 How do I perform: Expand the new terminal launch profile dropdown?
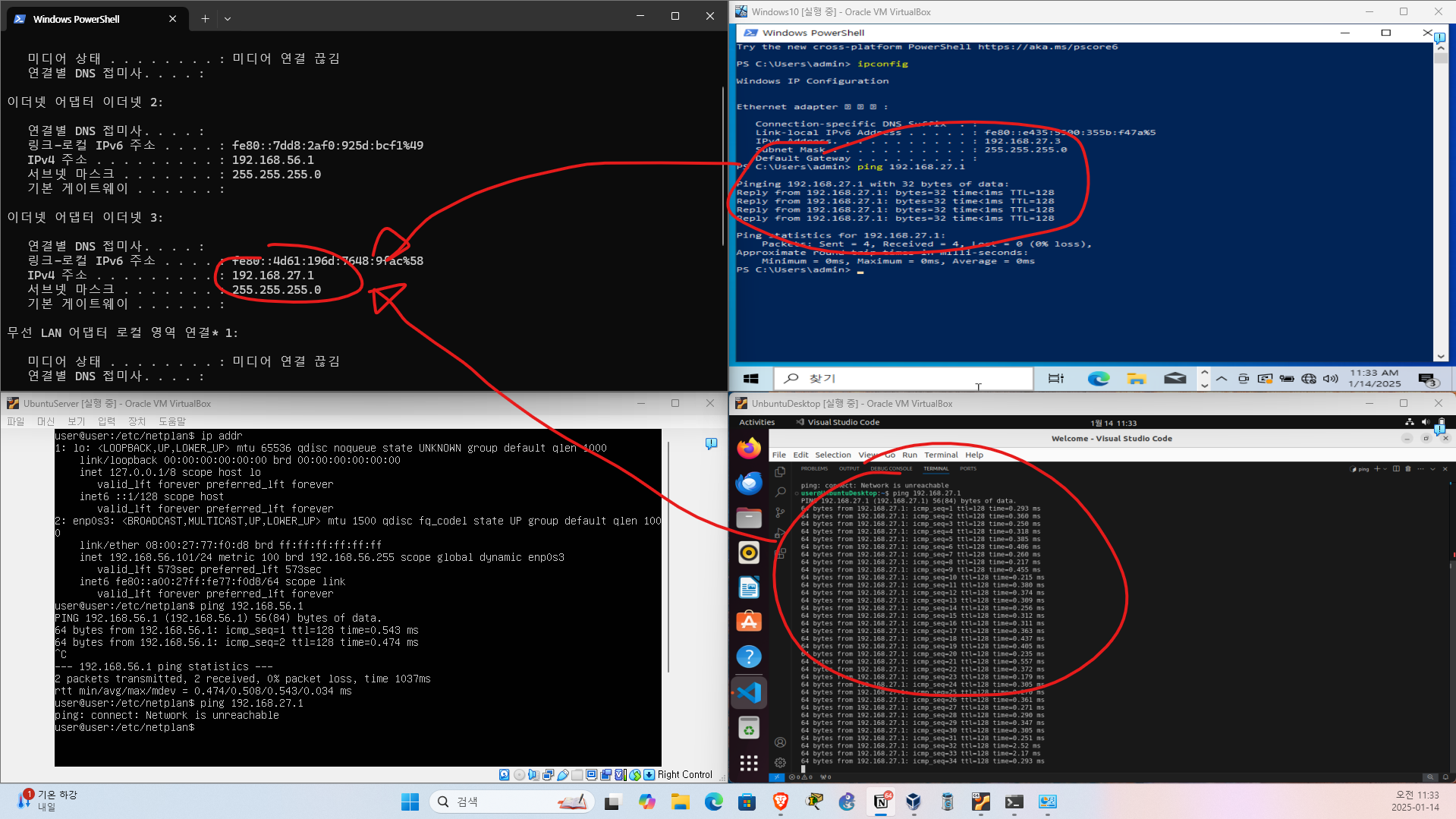click(1385, 469)
